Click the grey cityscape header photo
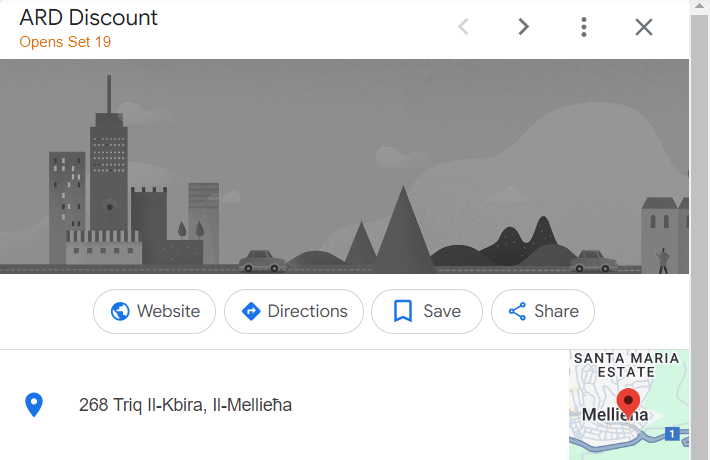This screenshot has width=710, height=460. tap(344, 166)
